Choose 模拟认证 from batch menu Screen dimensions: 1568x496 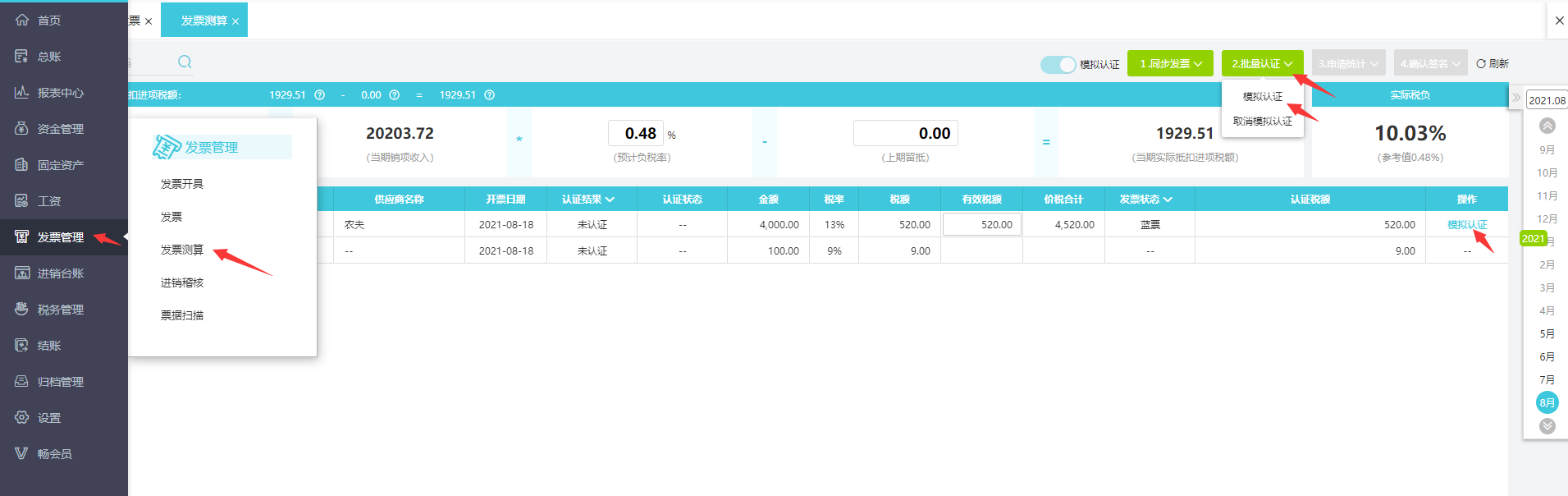(x=1262, y=96)
